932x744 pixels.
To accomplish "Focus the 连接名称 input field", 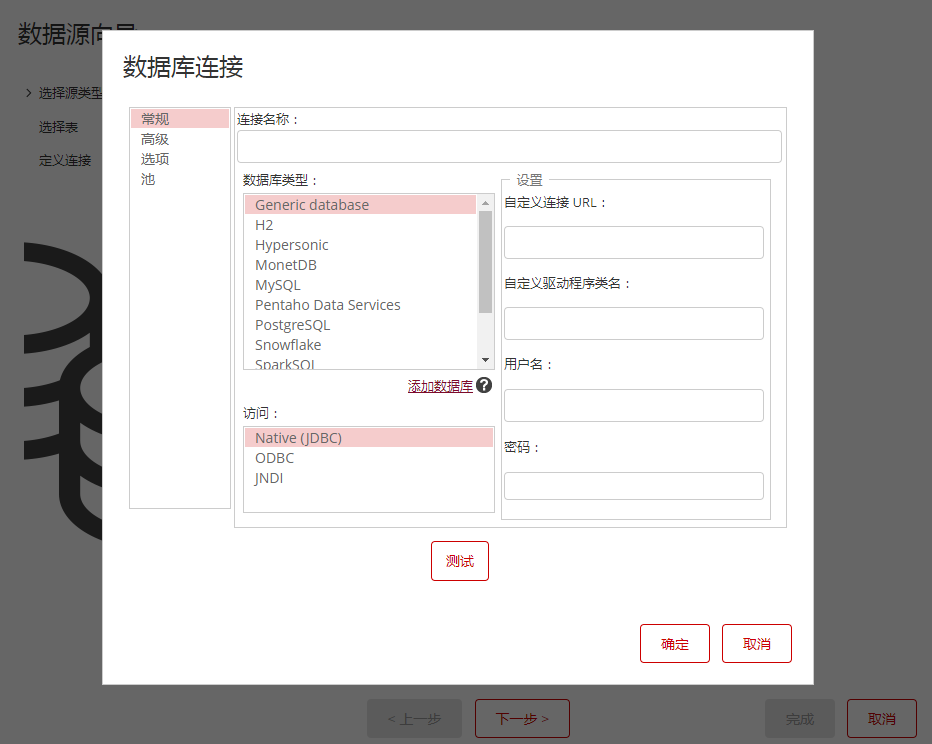I will [509, 146].
